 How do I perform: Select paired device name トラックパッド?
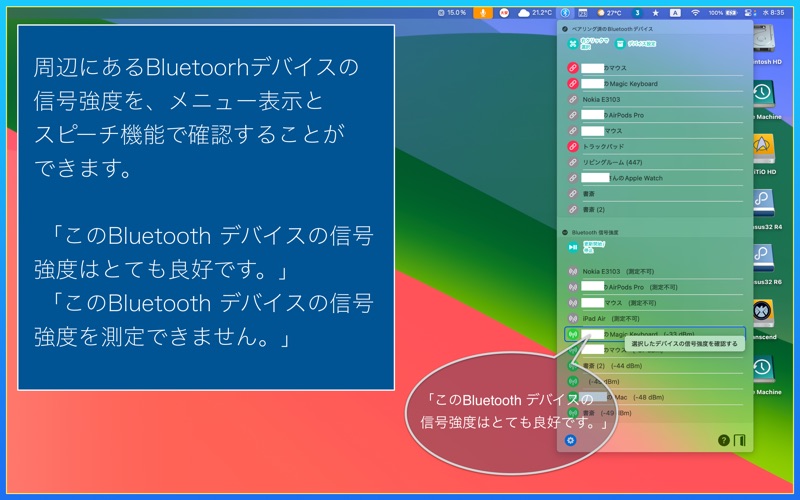603,146
